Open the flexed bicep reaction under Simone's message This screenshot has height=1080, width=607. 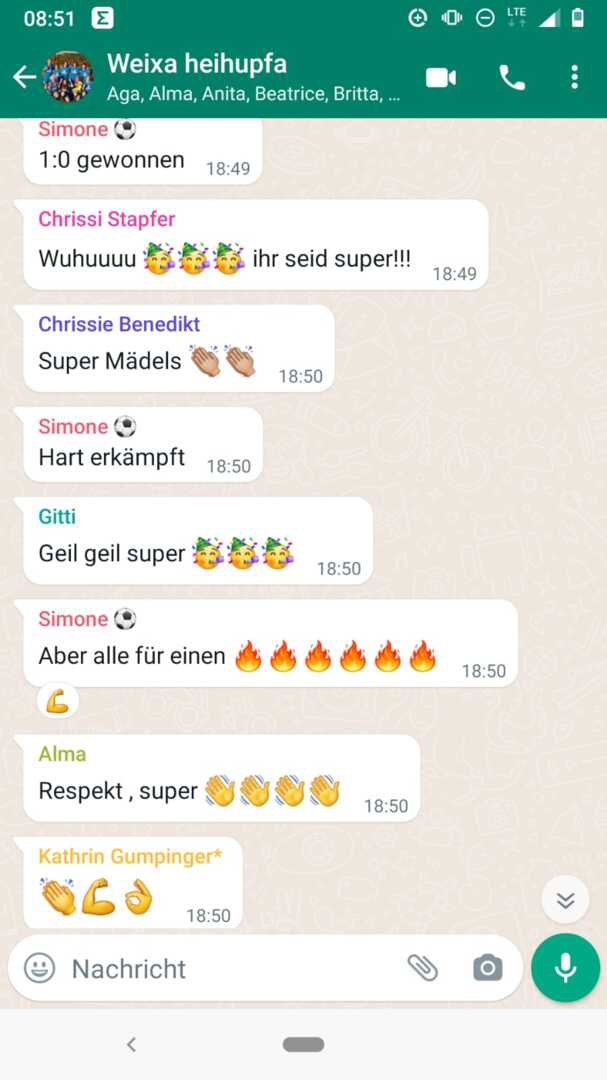[58, 702]
